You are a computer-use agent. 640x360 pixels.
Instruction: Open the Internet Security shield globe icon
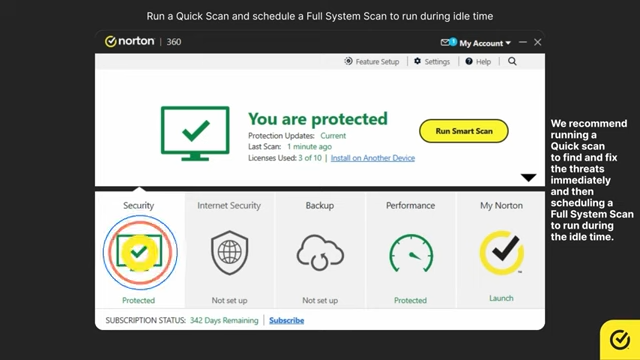click(x=229, y=253)
